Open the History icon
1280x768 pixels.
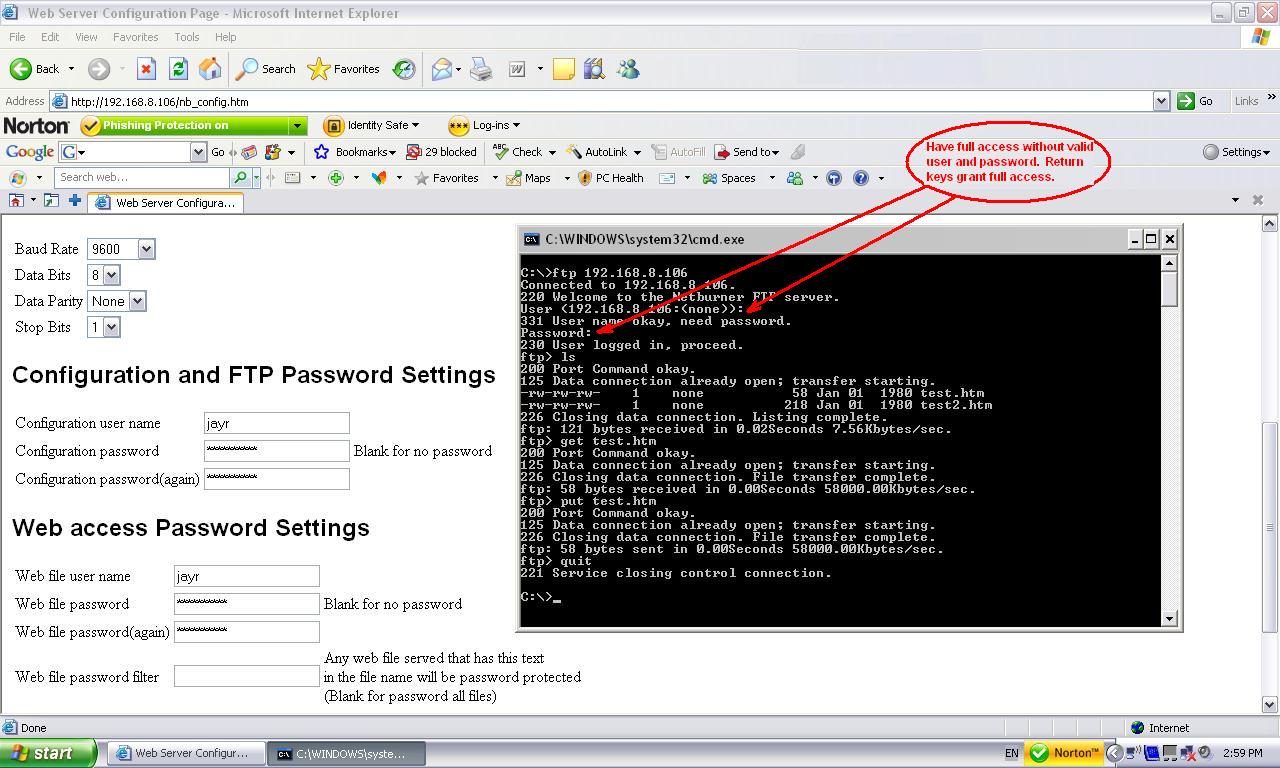coord(404,69)
